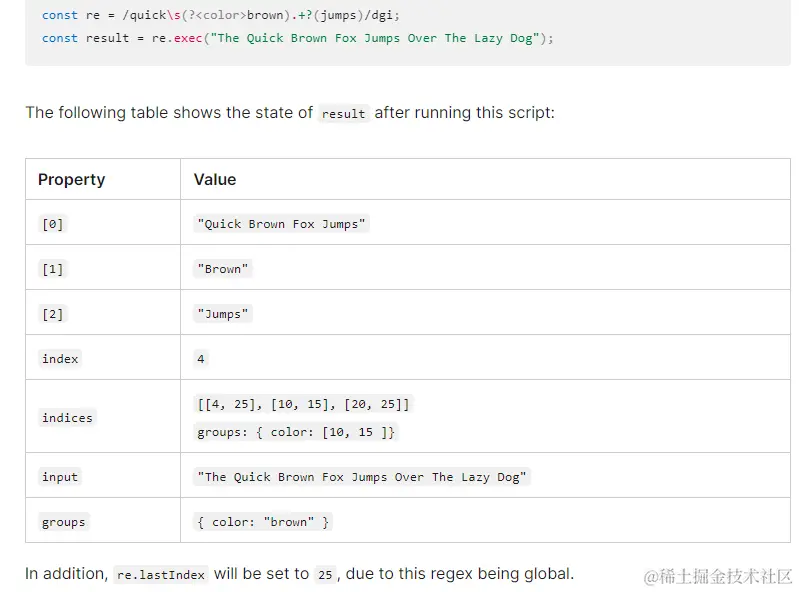Click the index property cell
The height and width of the screenshot is (592, 799).
[60, 359]
